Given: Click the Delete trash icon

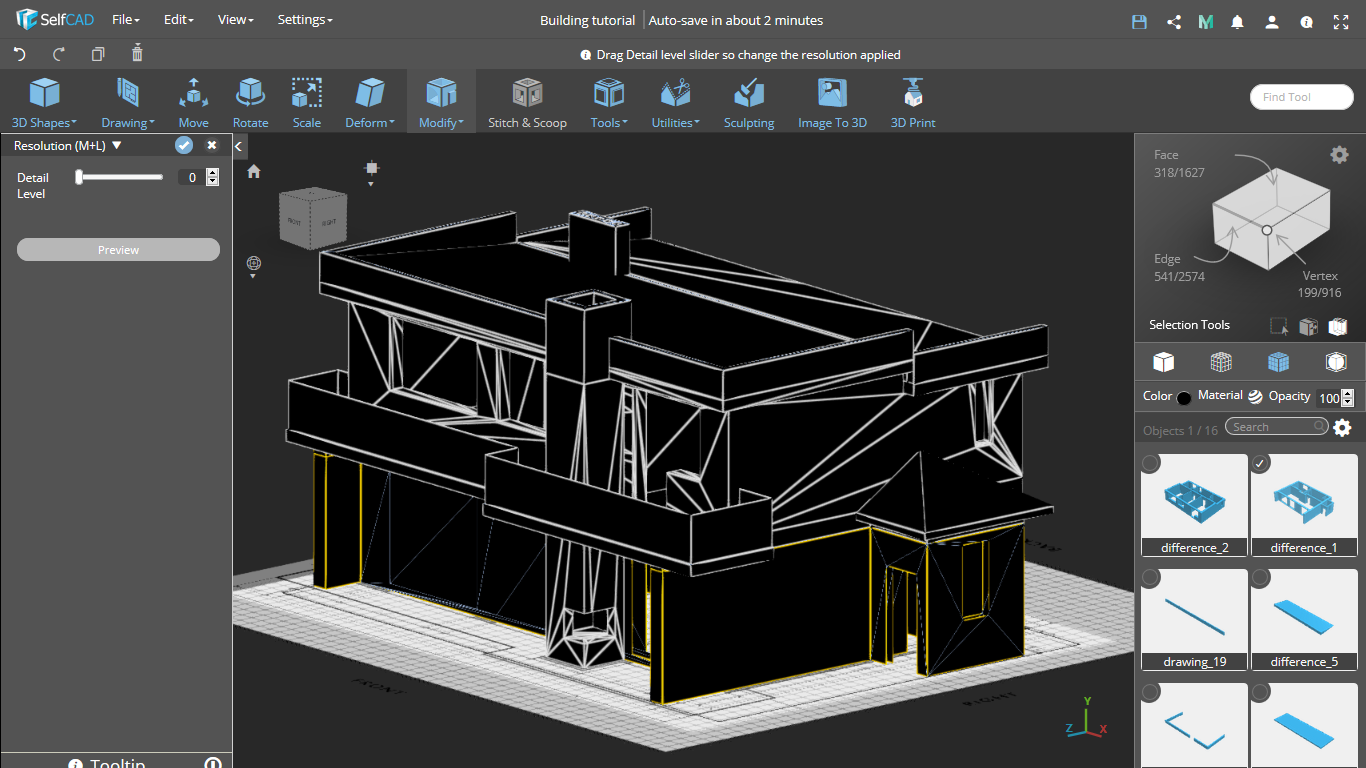Looking at the screenshot, I should pyautogui.click(x=137, y=53).
